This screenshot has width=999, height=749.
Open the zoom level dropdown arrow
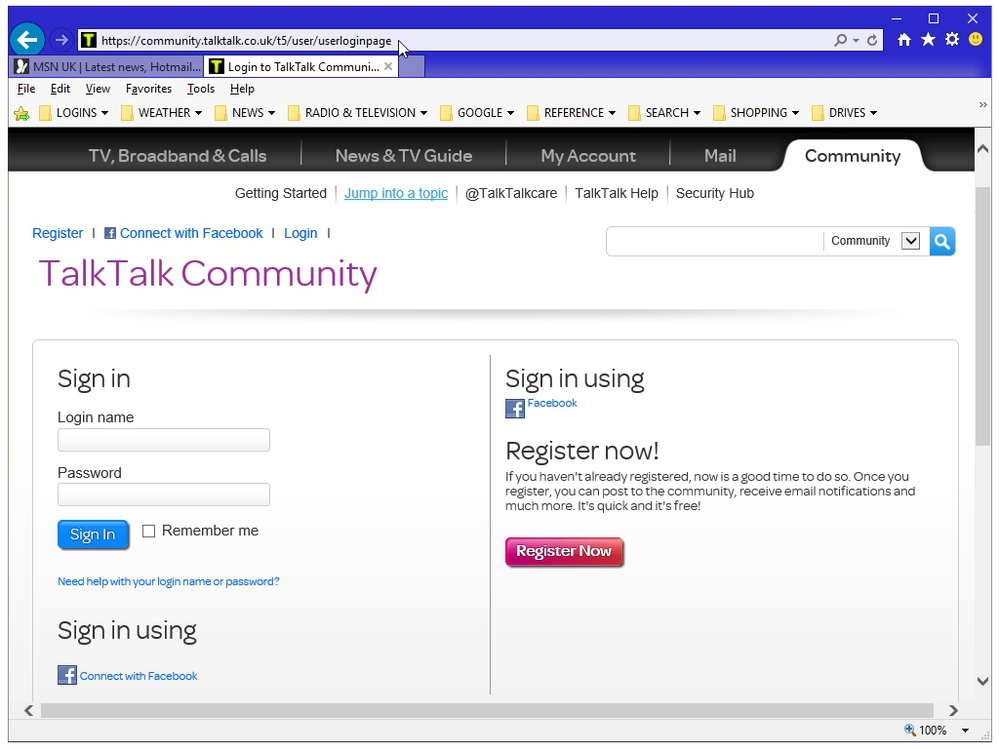(965, 731)
